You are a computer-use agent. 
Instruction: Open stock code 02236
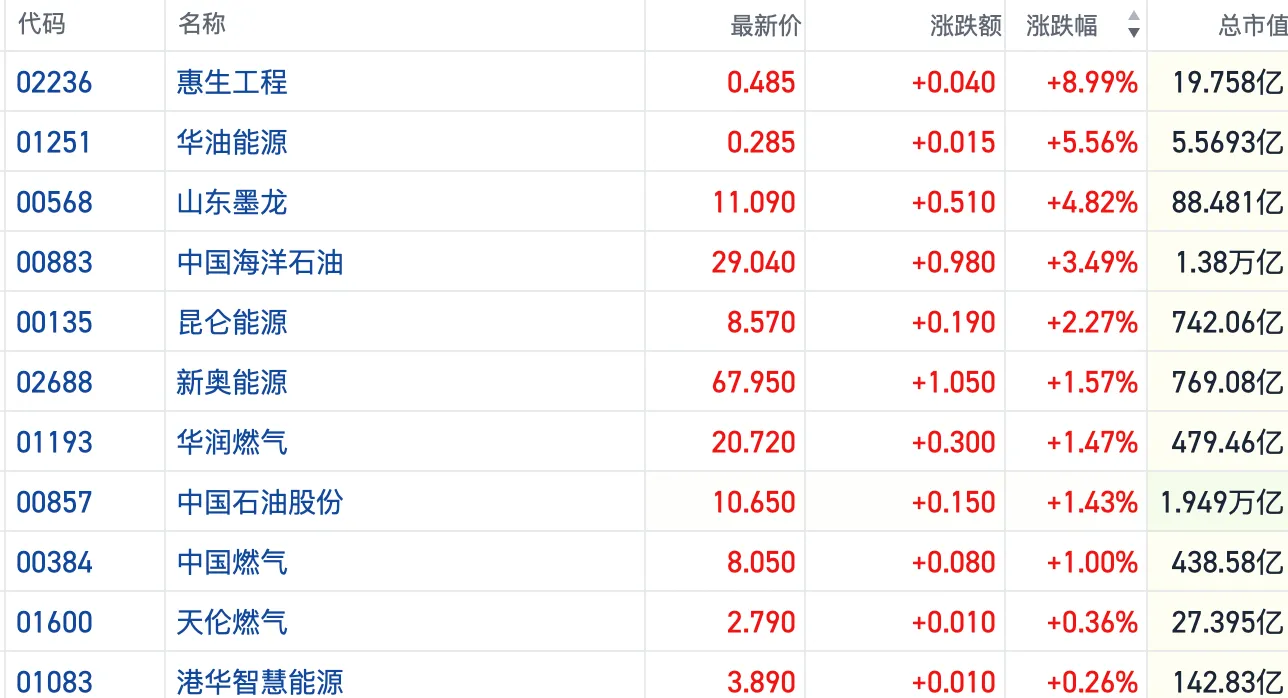tap(54, 82)
